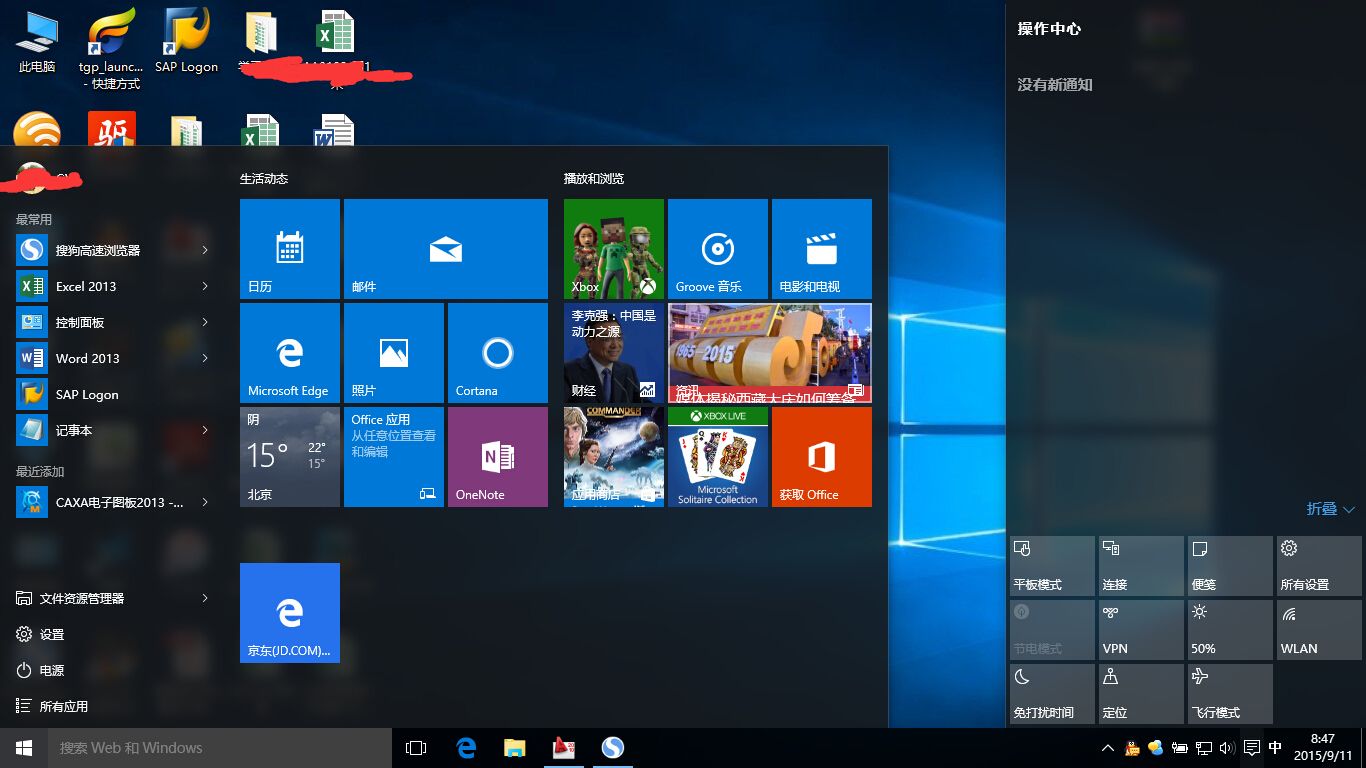Open the 照片 photos tile

coord(394,353)
